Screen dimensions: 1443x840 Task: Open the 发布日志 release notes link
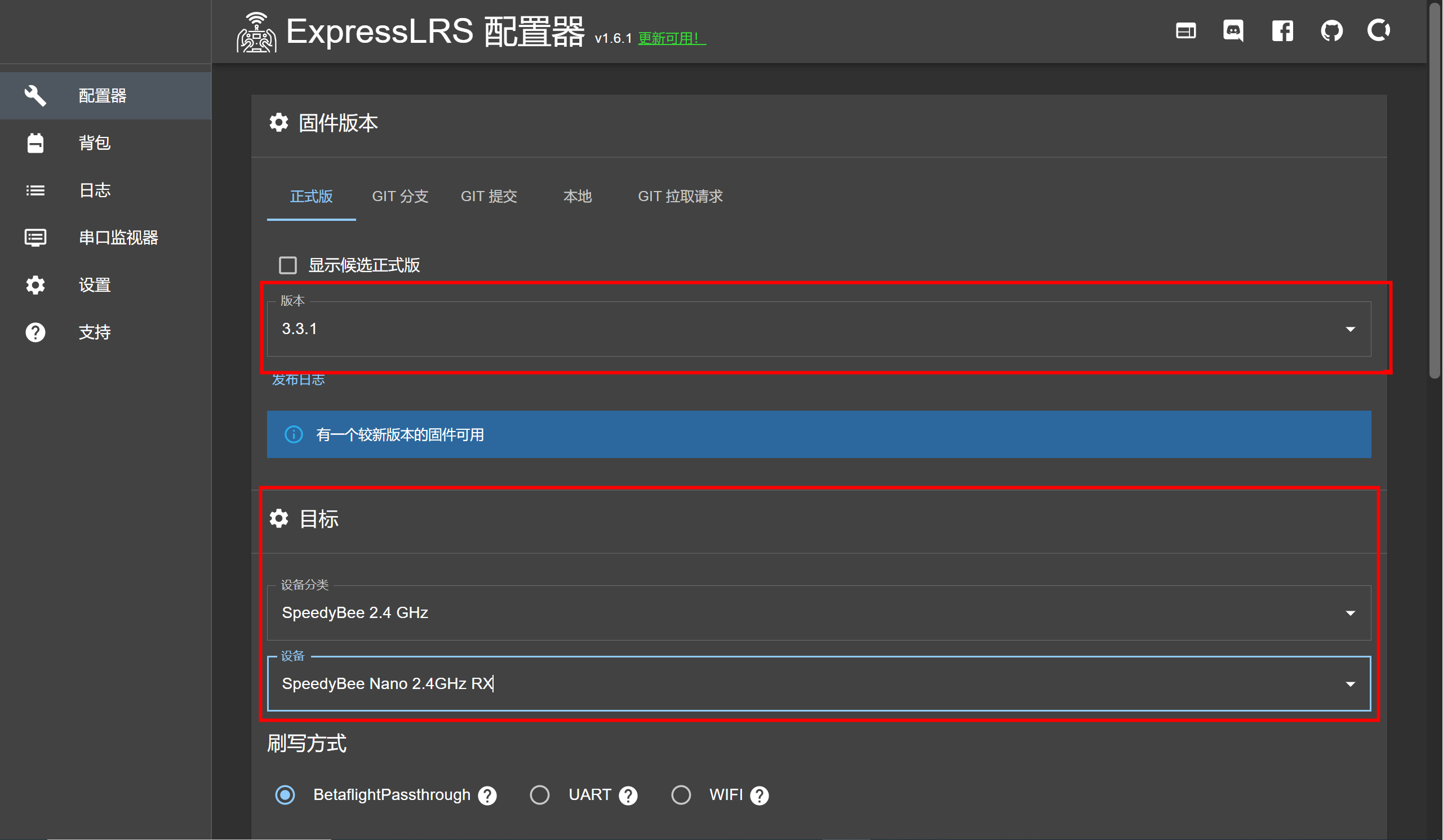pos(298,380)
